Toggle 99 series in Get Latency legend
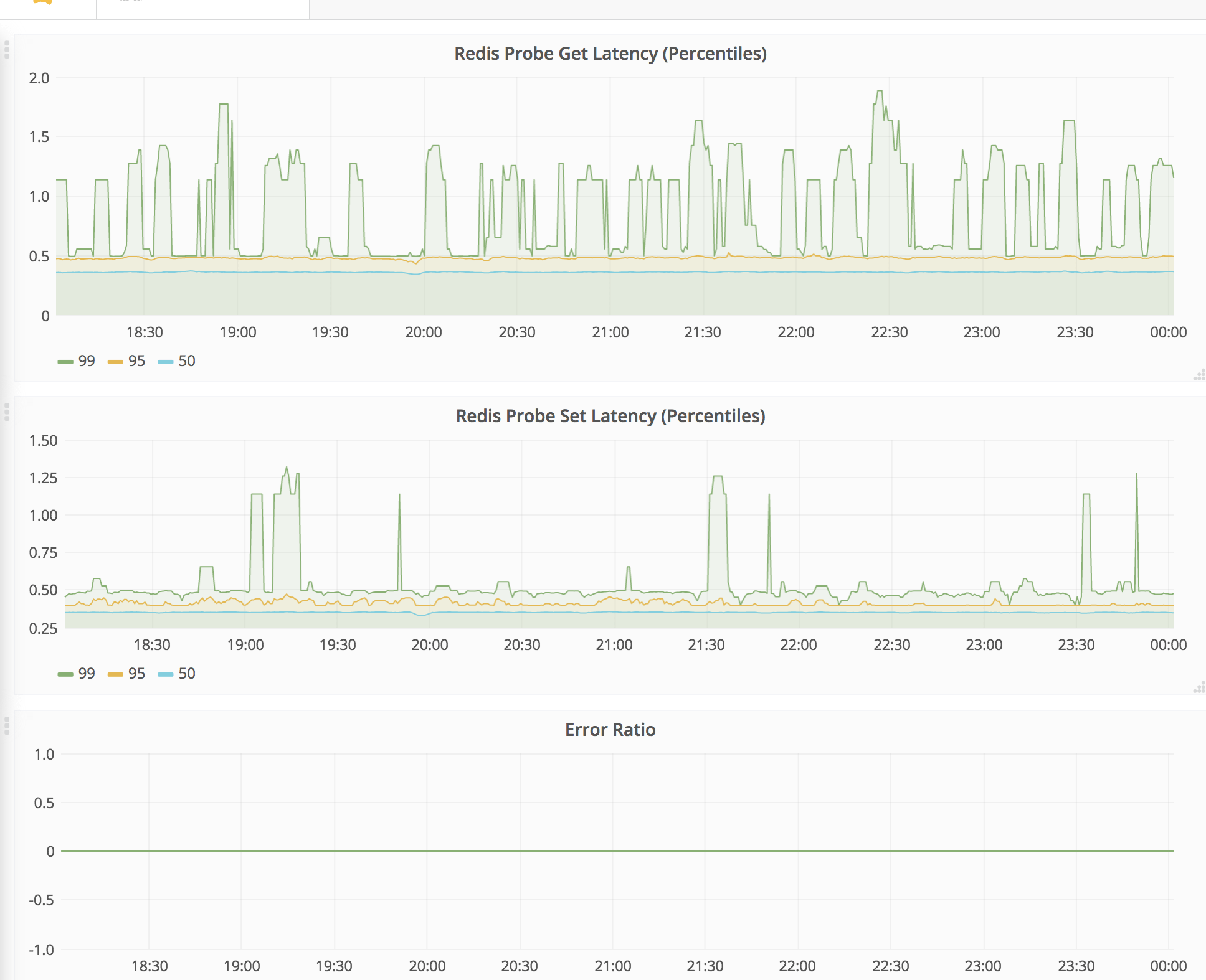1206x980 pixels. 87,361
